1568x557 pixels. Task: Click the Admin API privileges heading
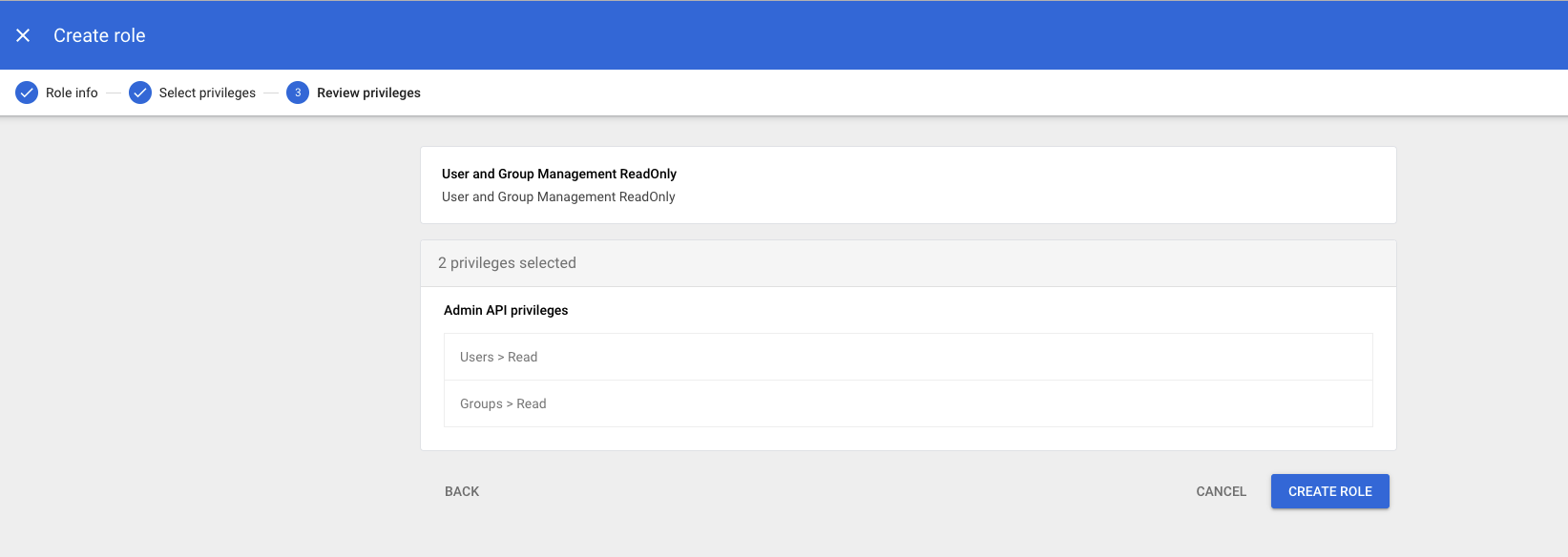coord(506,310)
